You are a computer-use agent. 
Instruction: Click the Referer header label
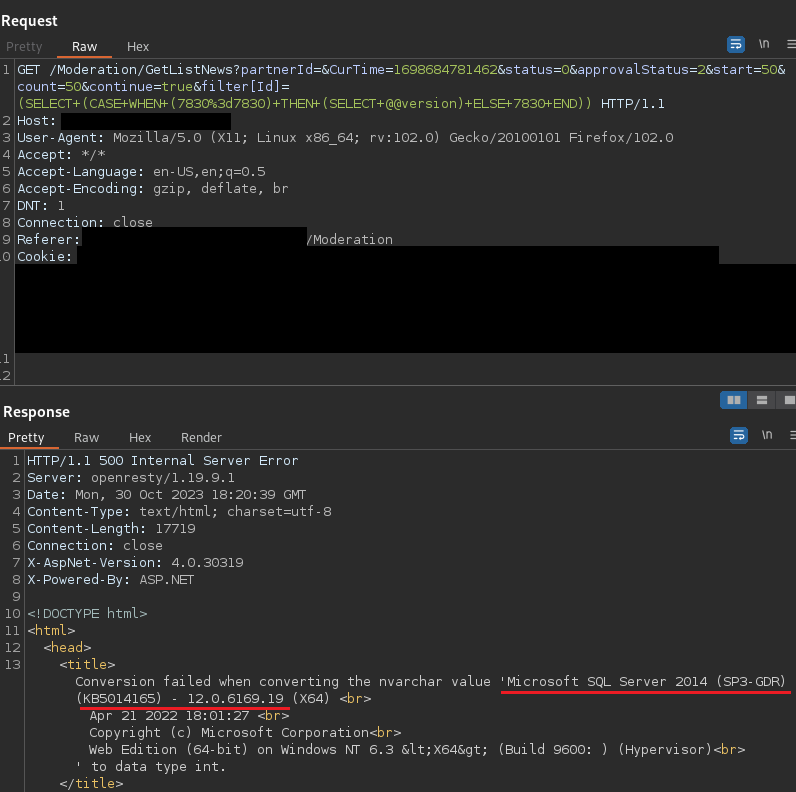[49, 240]
